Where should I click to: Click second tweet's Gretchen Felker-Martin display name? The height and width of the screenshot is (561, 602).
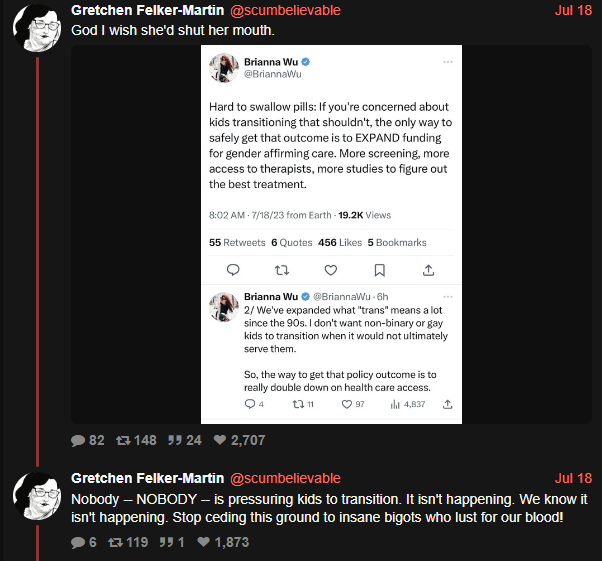(x=147, y=478)
